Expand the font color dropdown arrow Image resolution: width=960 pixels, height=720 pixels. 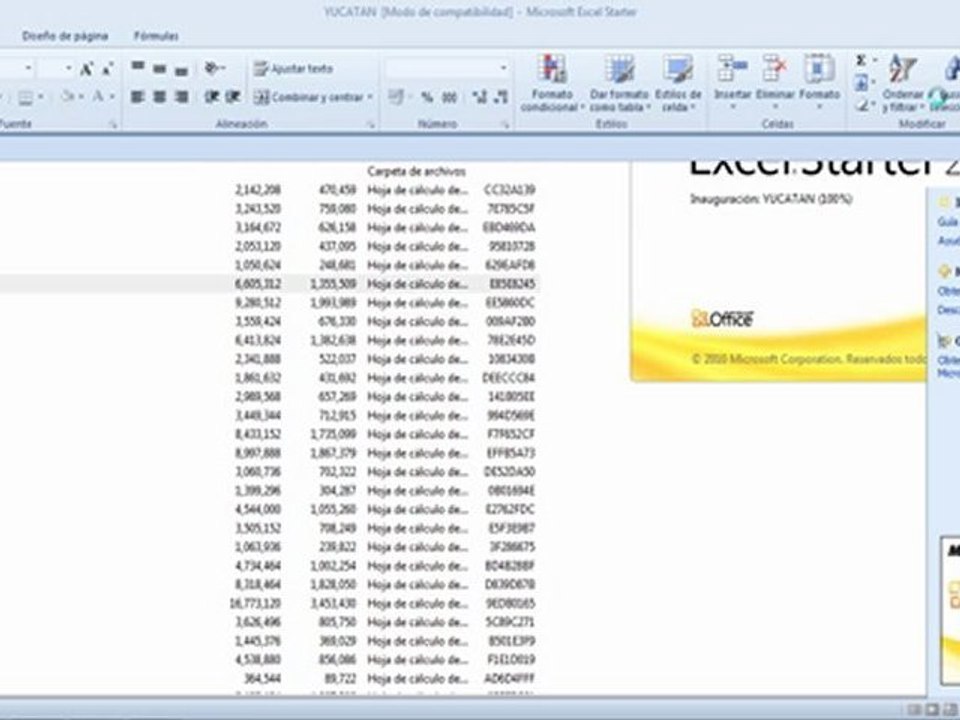pos(113,97)
